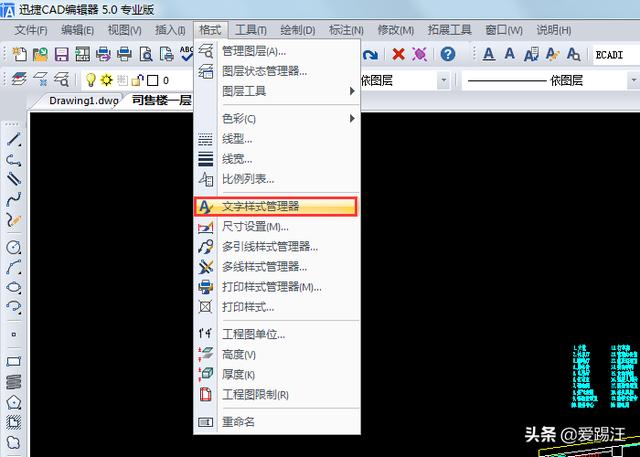Toggle layer on/off with the light bulb
The height and width of the screenshot is (457, 640).
91,80
